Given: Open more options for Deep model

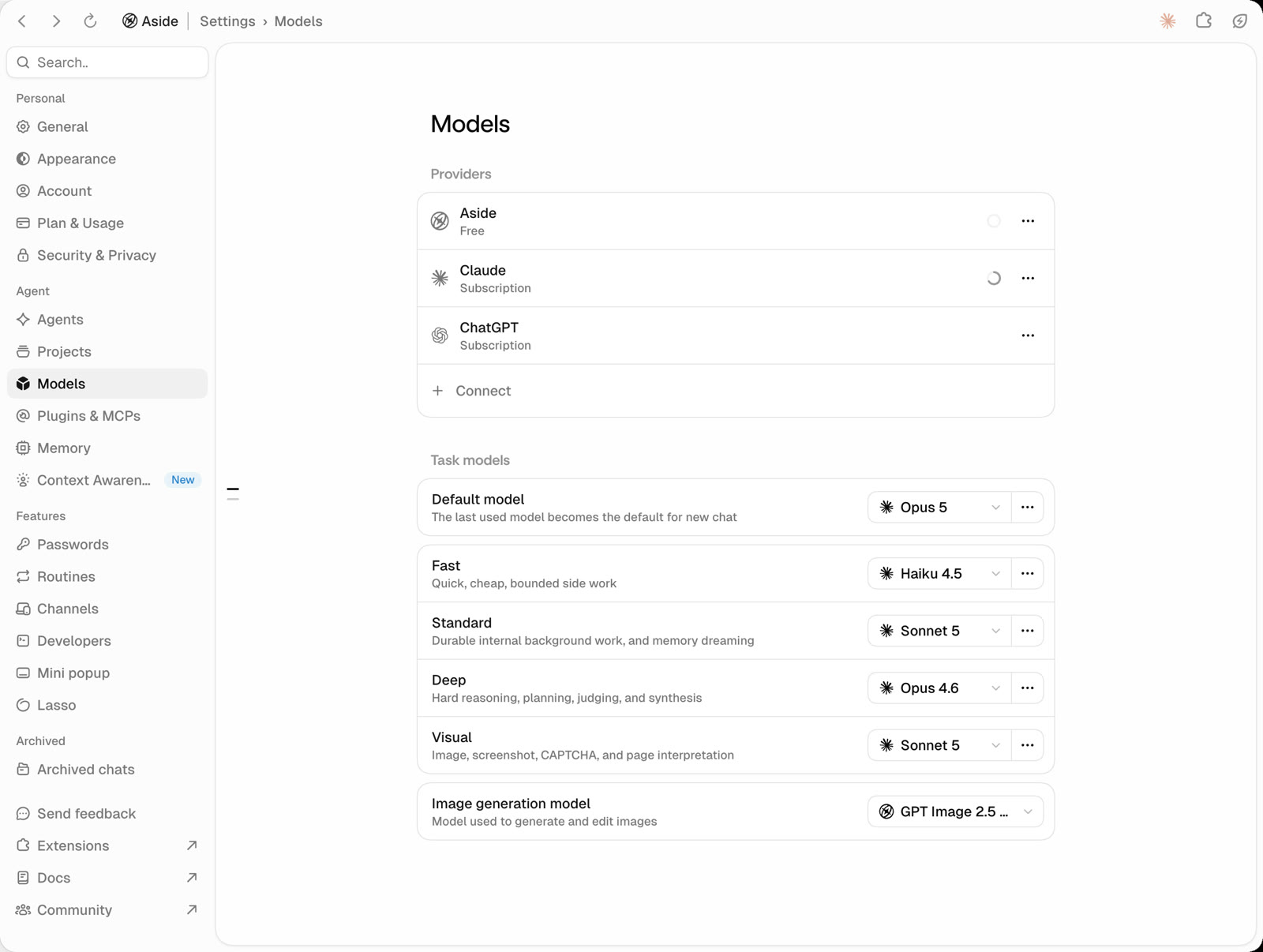Looking at the screenshot, I should click(x=1027, y=688).
